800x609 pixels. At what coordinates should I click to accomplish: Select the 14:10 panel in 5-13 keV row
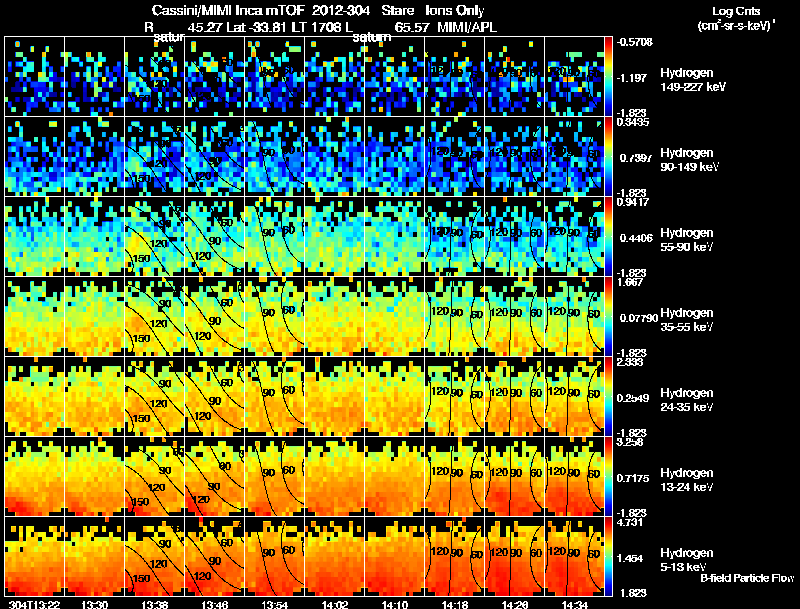tap(395, 556)
